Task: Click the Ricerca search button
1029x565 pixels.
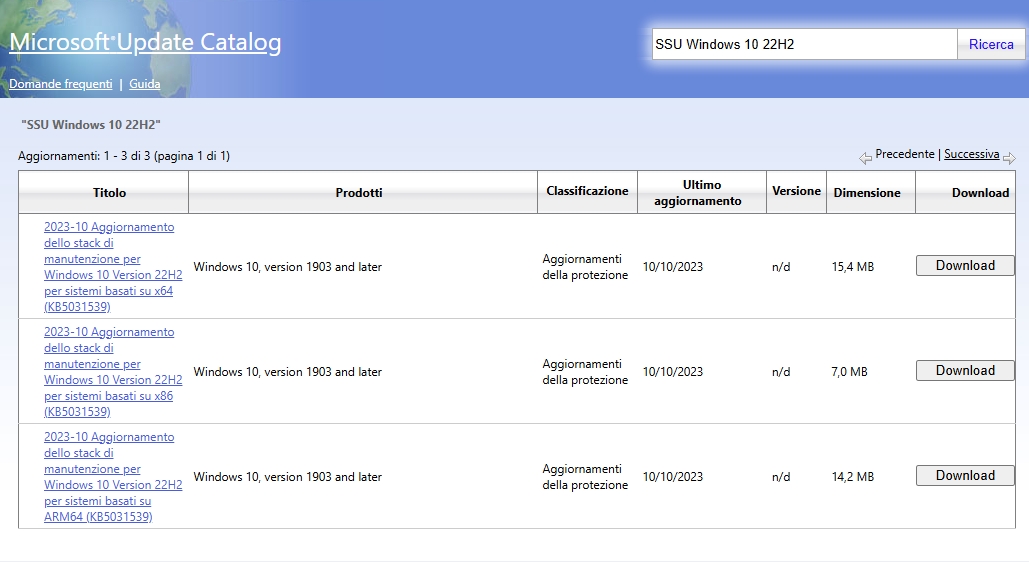Action: click(x=991, y=44)
